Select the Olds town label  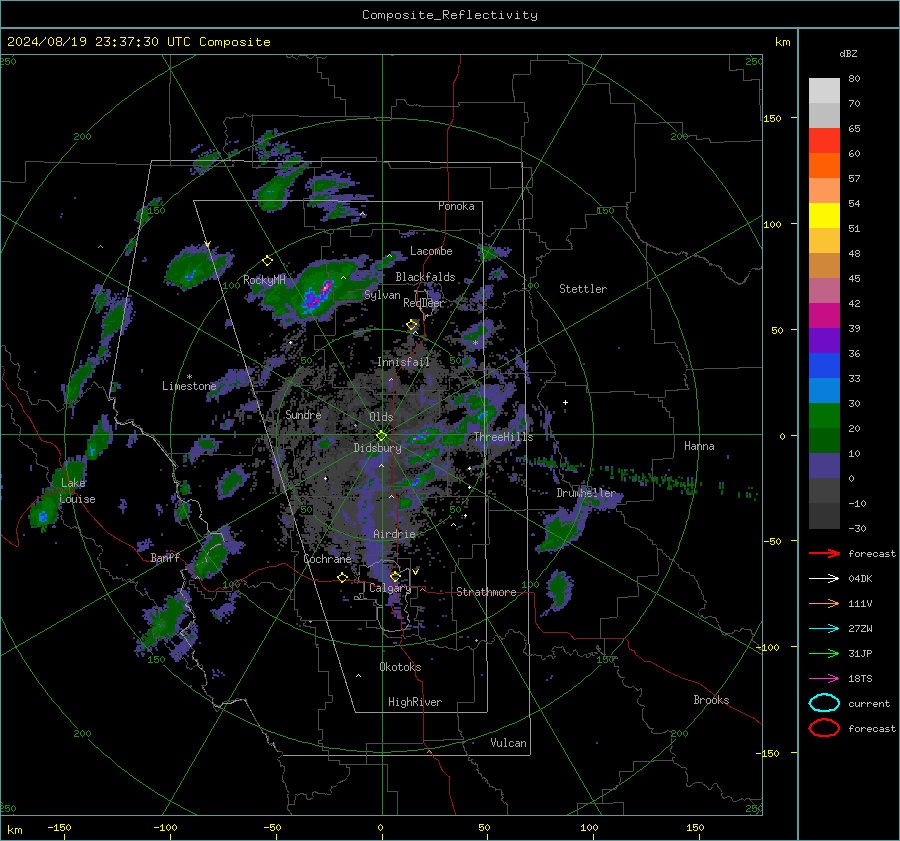381,417
